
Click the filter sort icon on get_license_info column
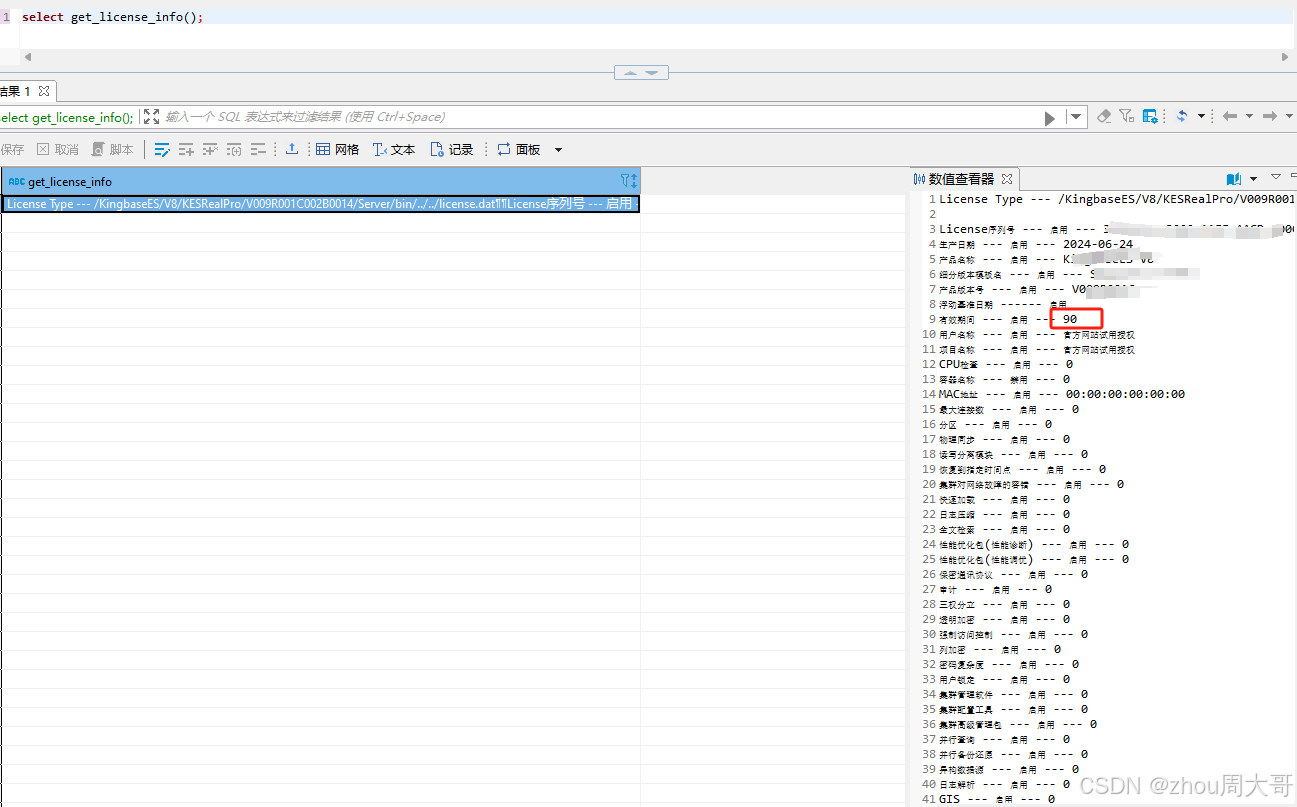click(x=628, y=180)
